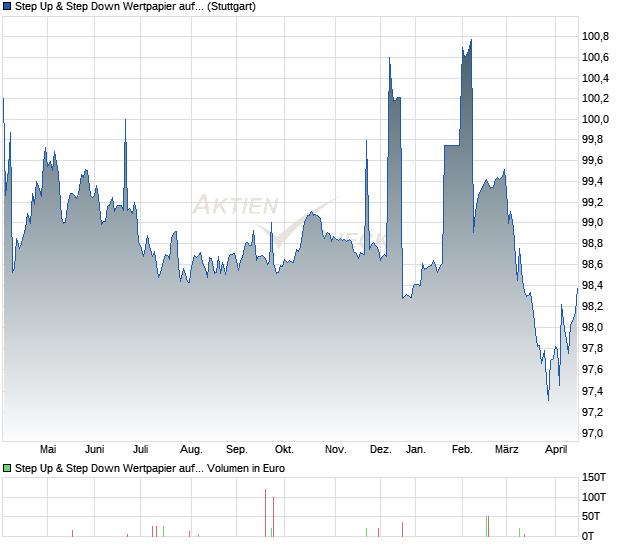Click the 'Volumen in Euro' legend text
This screenshot has width=620, height=546.
coord(246,468)
